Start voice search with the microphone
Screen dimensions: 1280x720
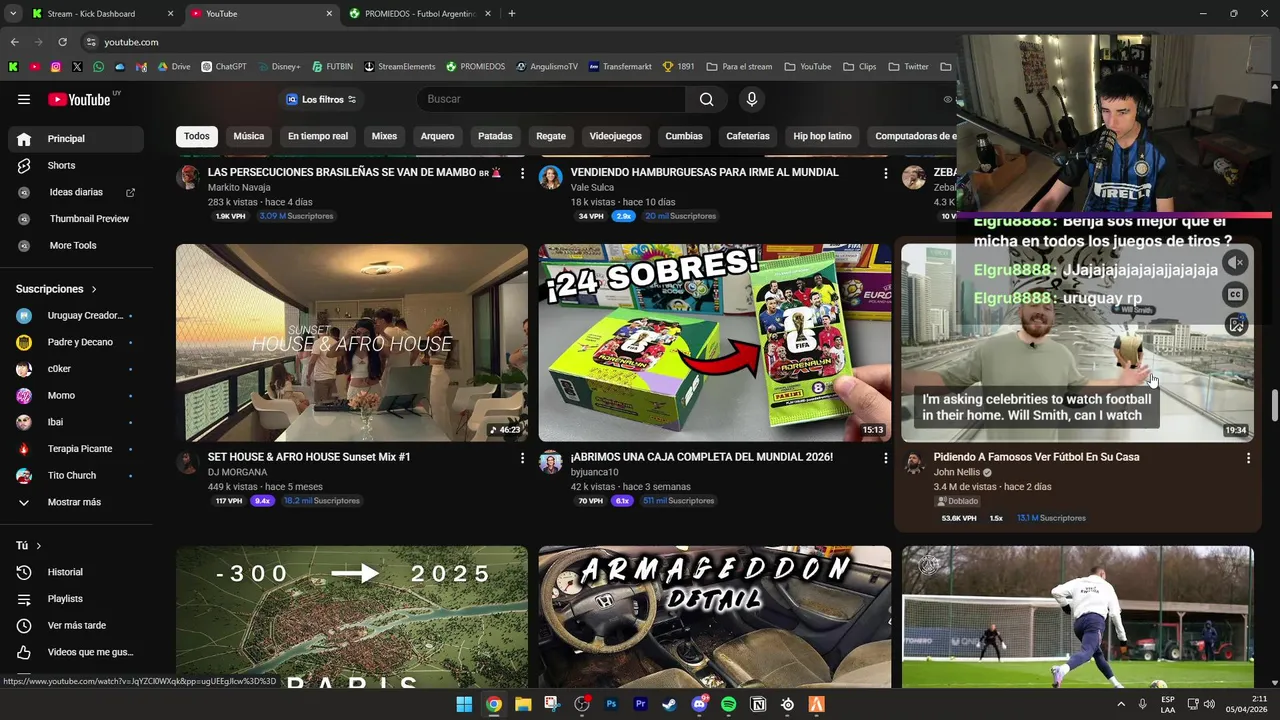point(752,99)
